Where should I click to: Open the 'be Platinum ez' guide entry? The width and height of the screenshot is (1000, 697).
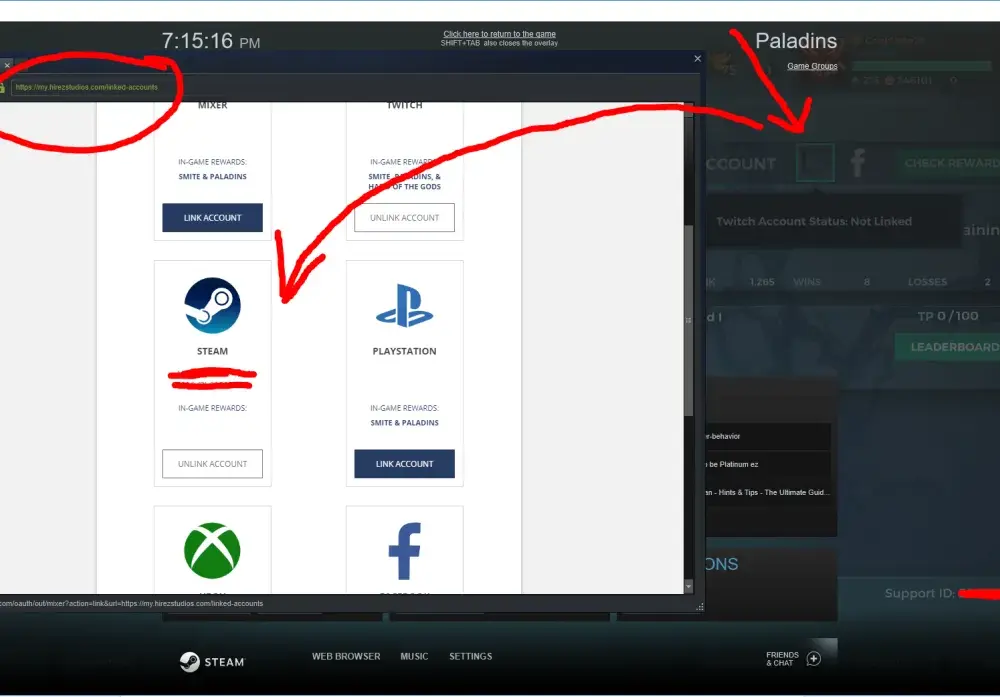click(768, 464)
